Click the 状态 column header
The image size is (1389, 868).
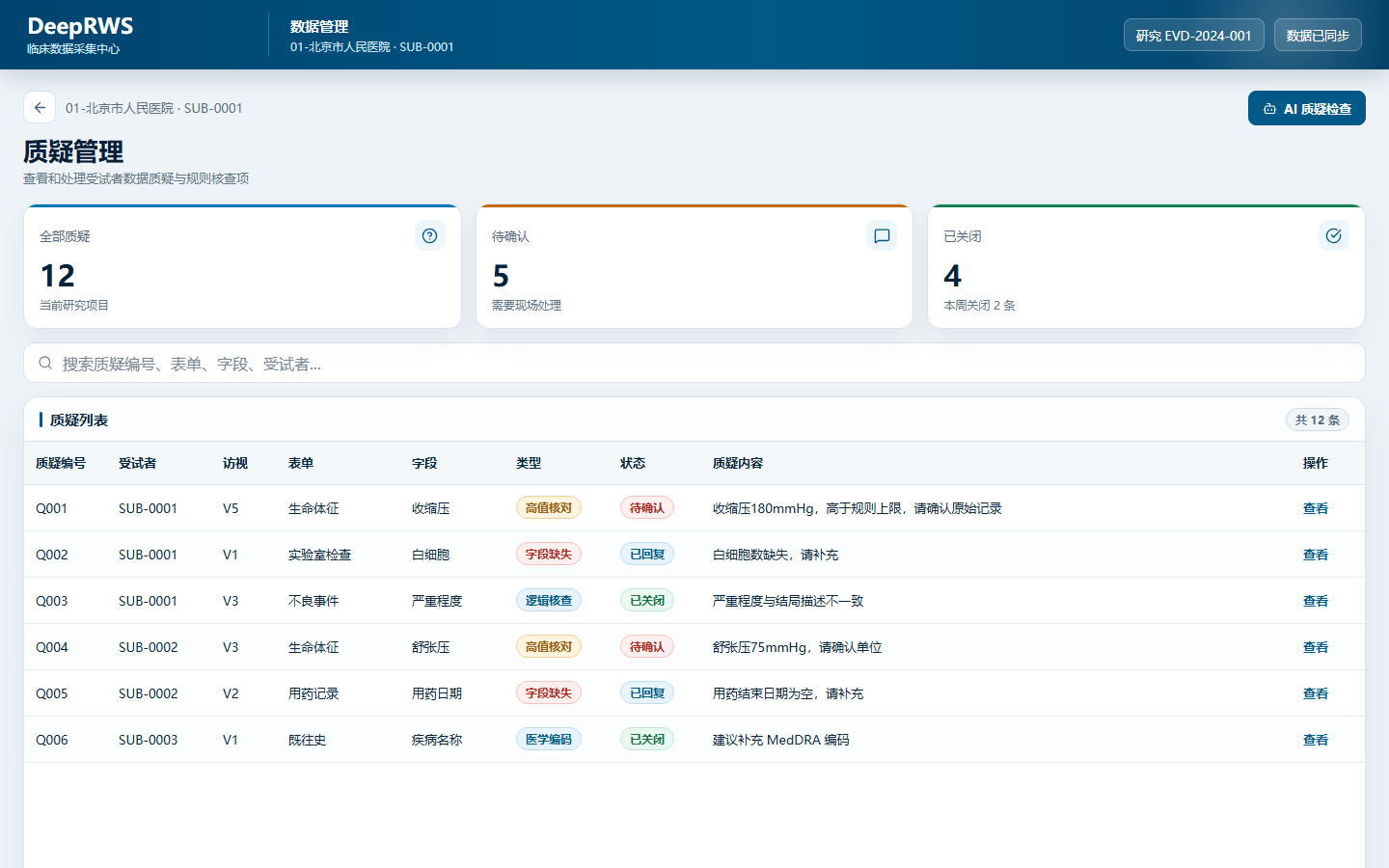coord(633,463)
